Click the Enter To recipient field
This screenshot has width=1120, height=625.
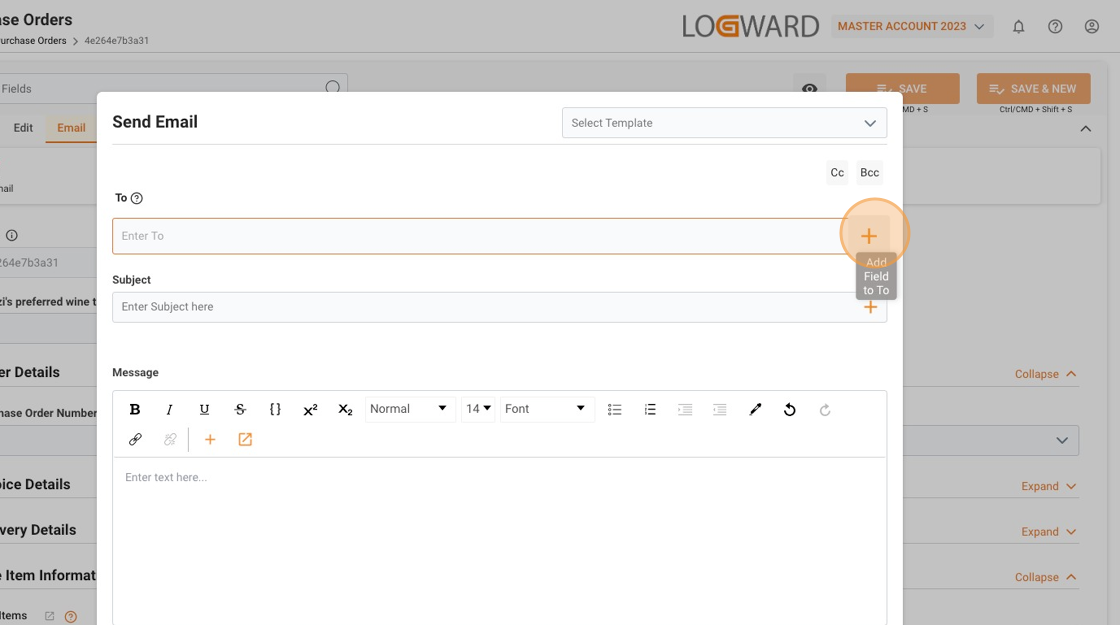pyautogui.click(x=479, y=236)
